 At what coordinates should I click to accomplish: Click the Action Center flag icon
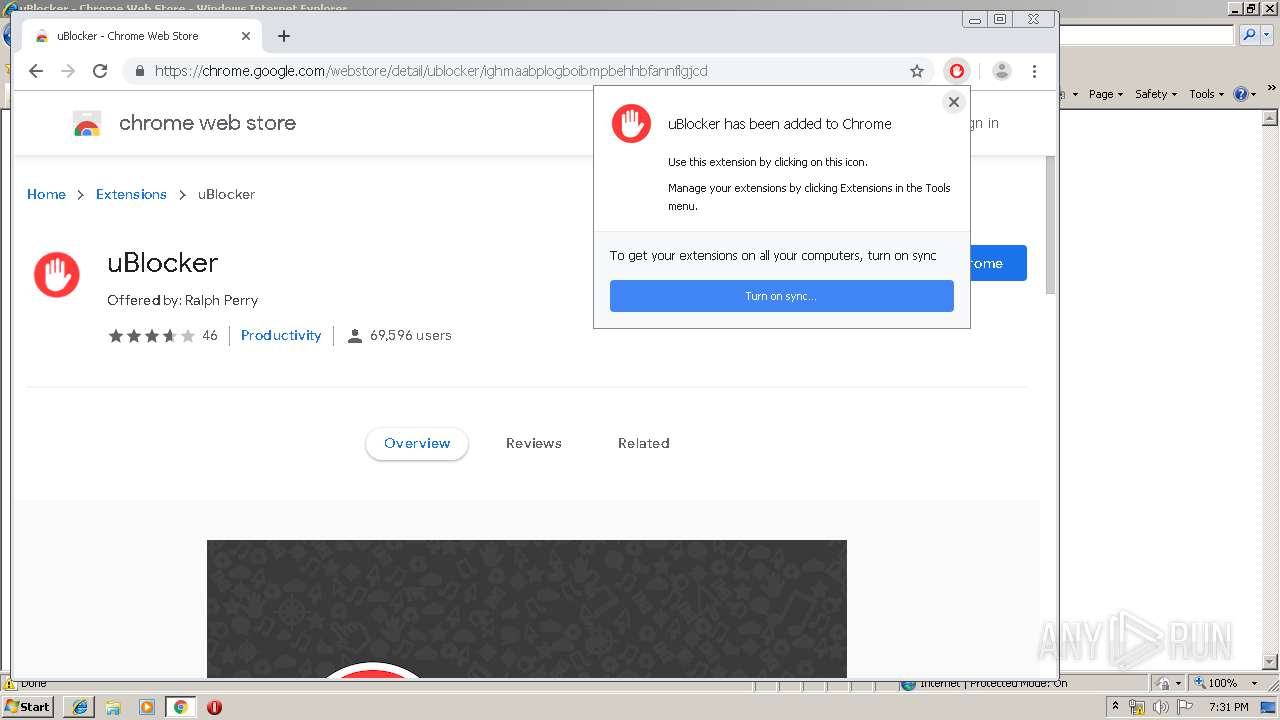(1185, 707)
